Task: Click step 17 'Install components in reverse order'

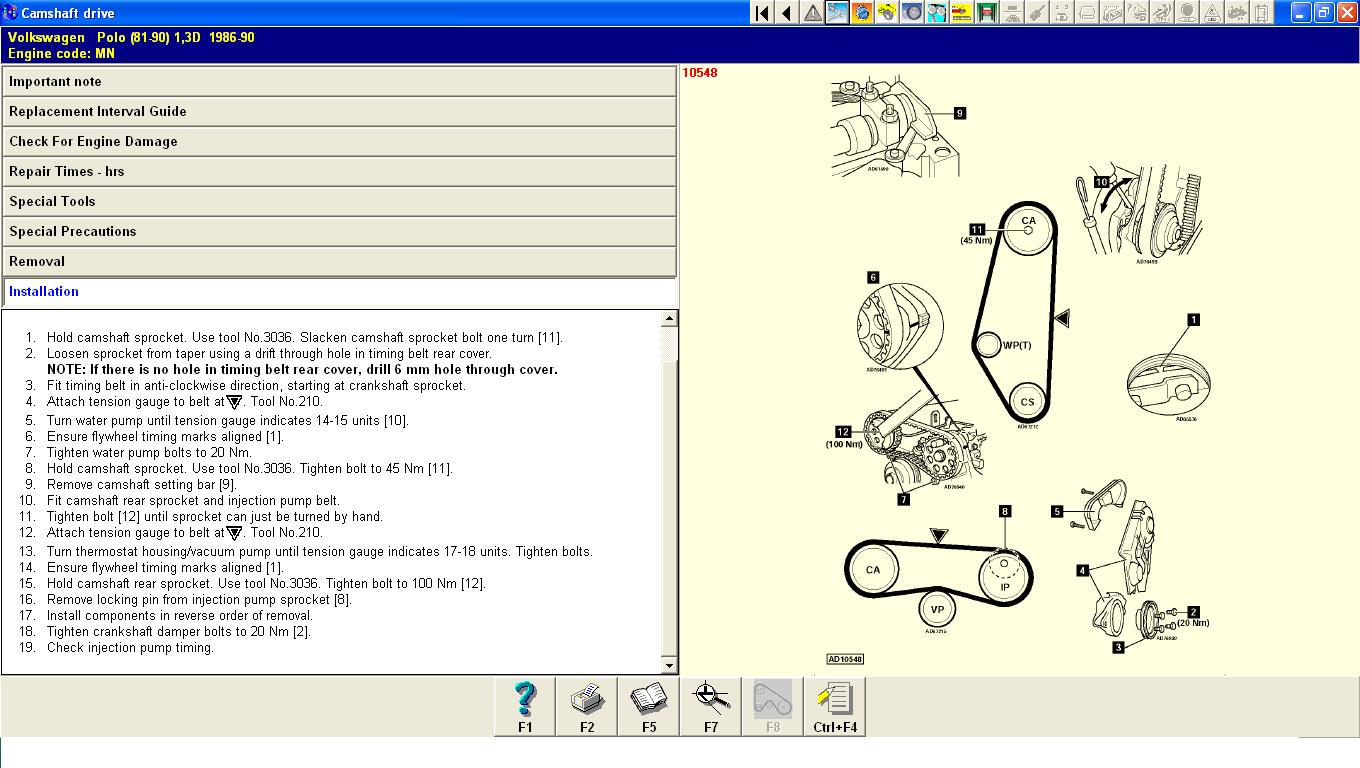Action: coord(180,616)
